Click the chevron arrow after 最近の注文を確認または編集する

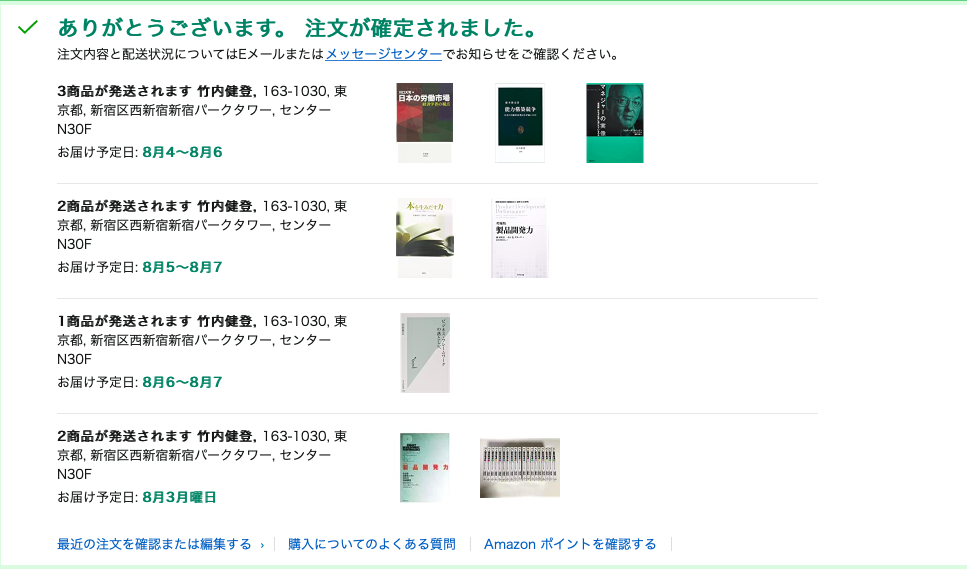pos(262,545)
